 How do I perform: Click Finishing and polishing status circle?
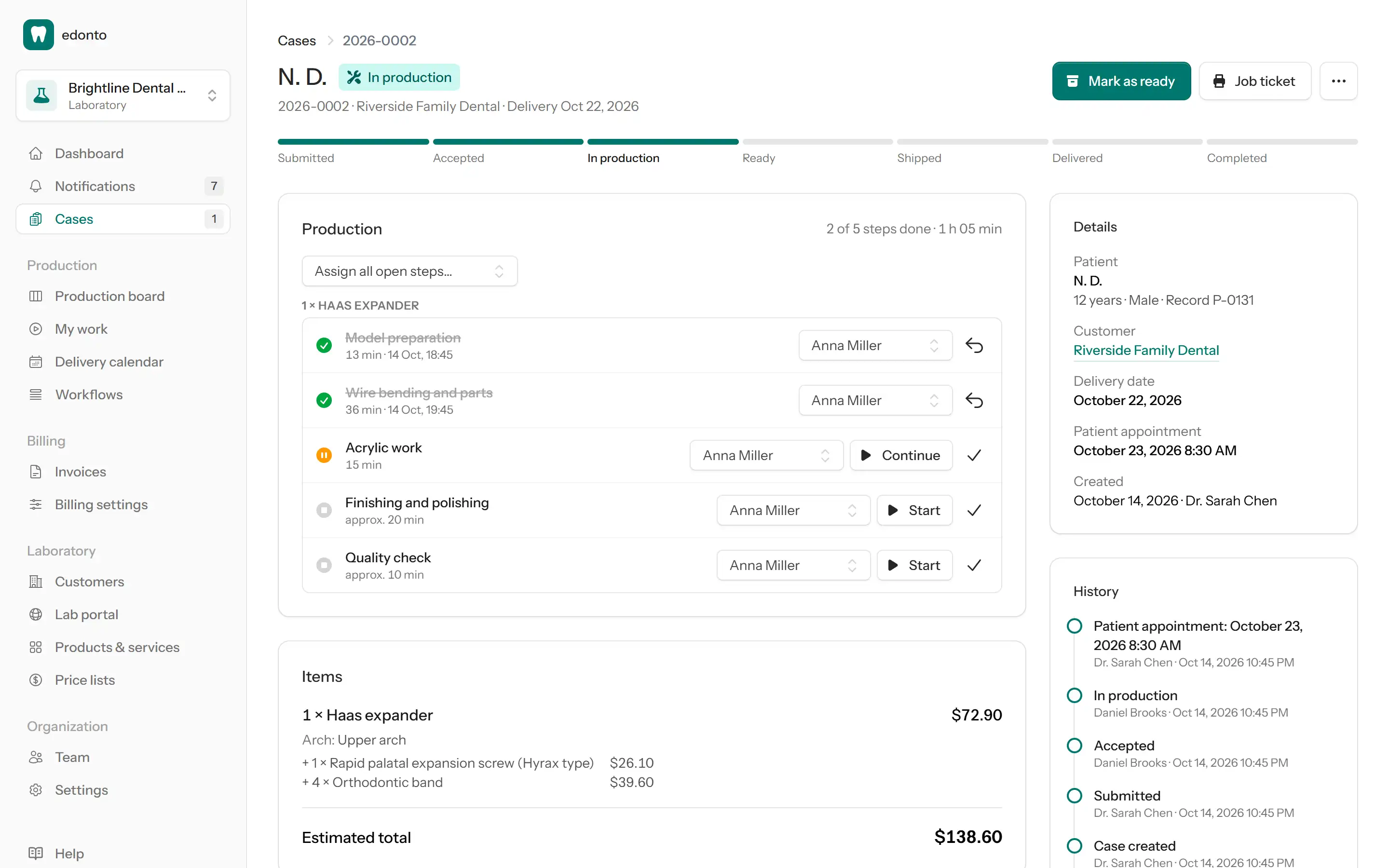click(x=324, y=510)
